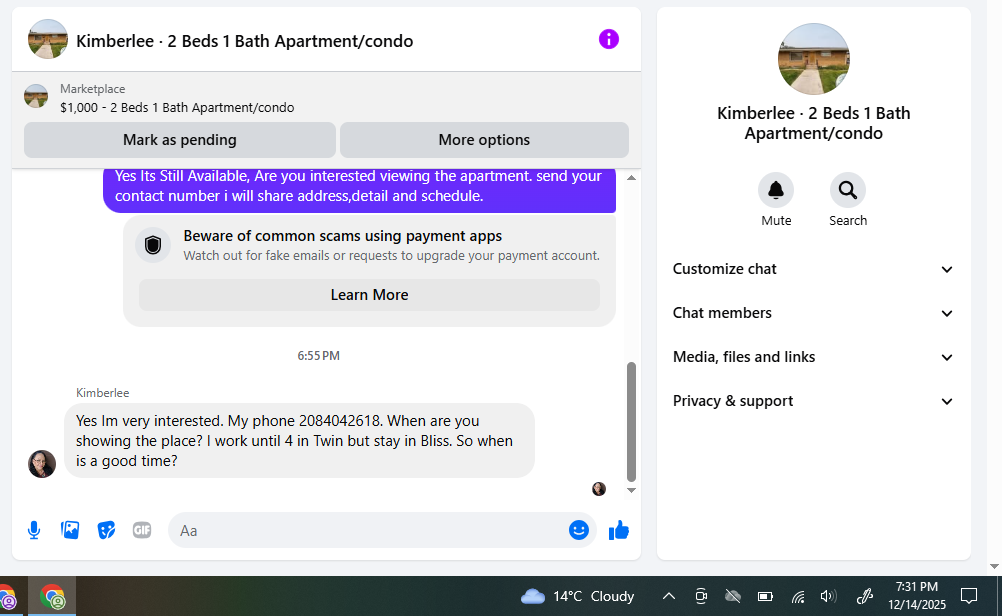Open conversation info with purple i icon

point(608,40)
